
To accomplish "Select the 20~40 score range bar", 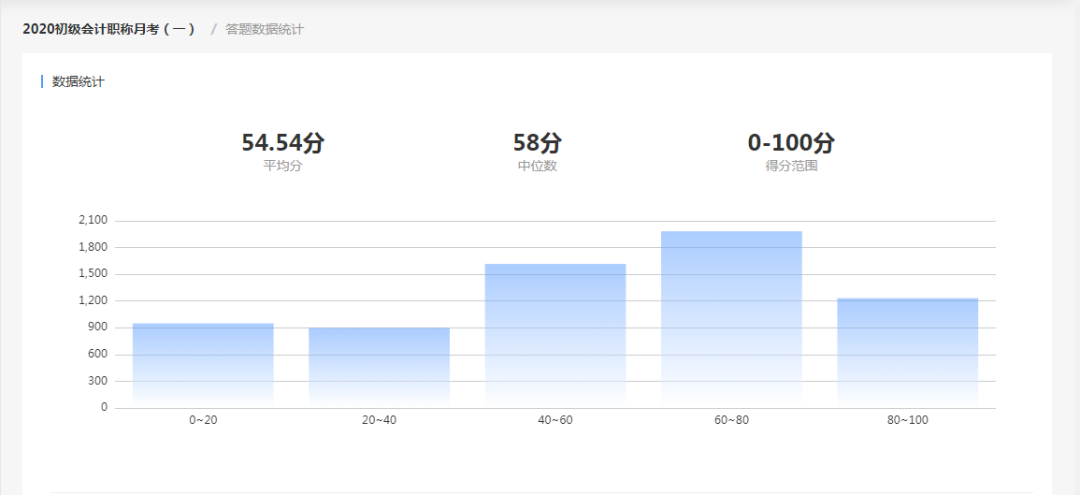I will [379, 368].
